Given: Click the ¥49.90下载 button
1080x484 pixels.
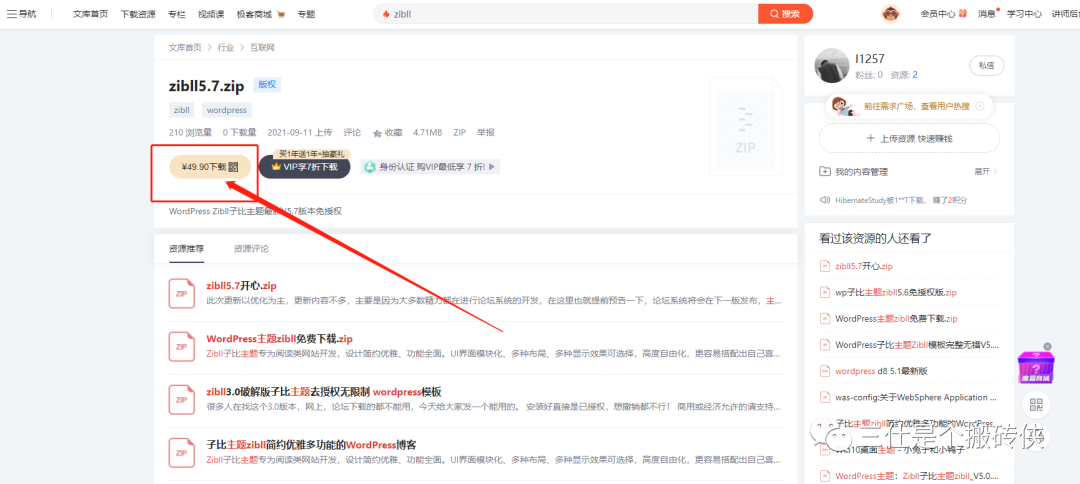Looking at the screenshot, I should 210,167.
